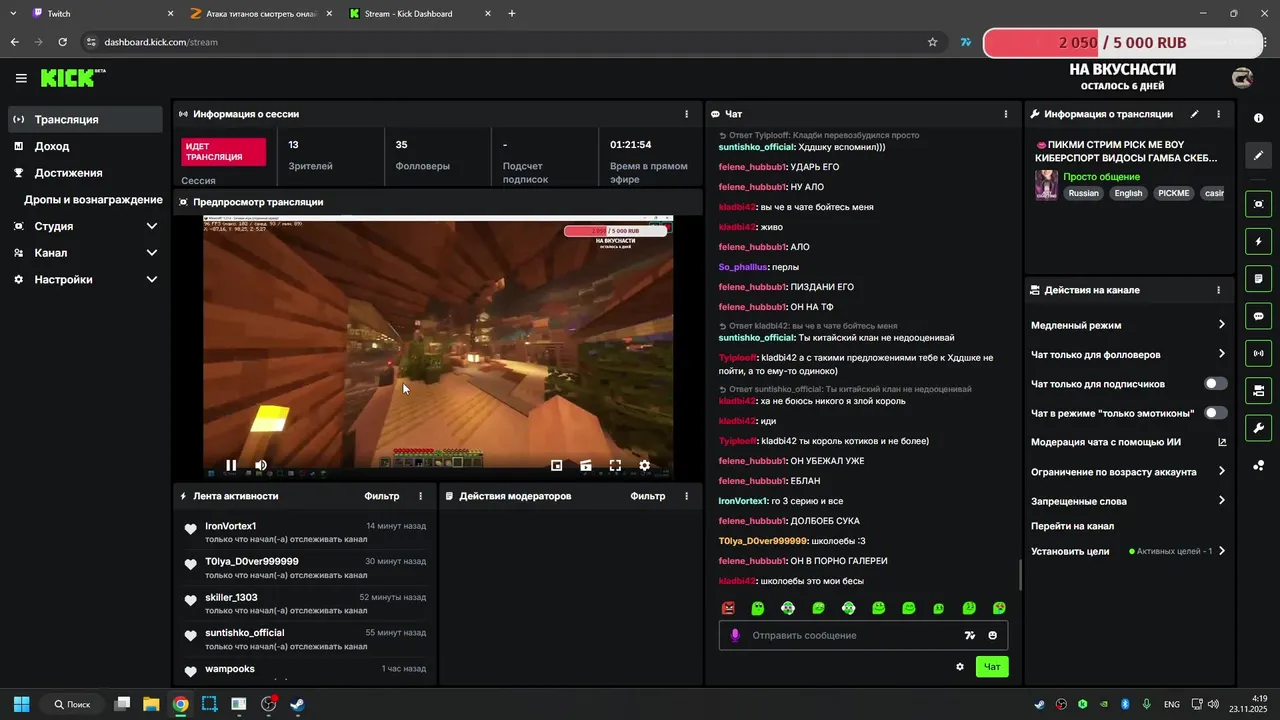
Task: Open the user profile avatar menu
Action: coord(1242,77)
